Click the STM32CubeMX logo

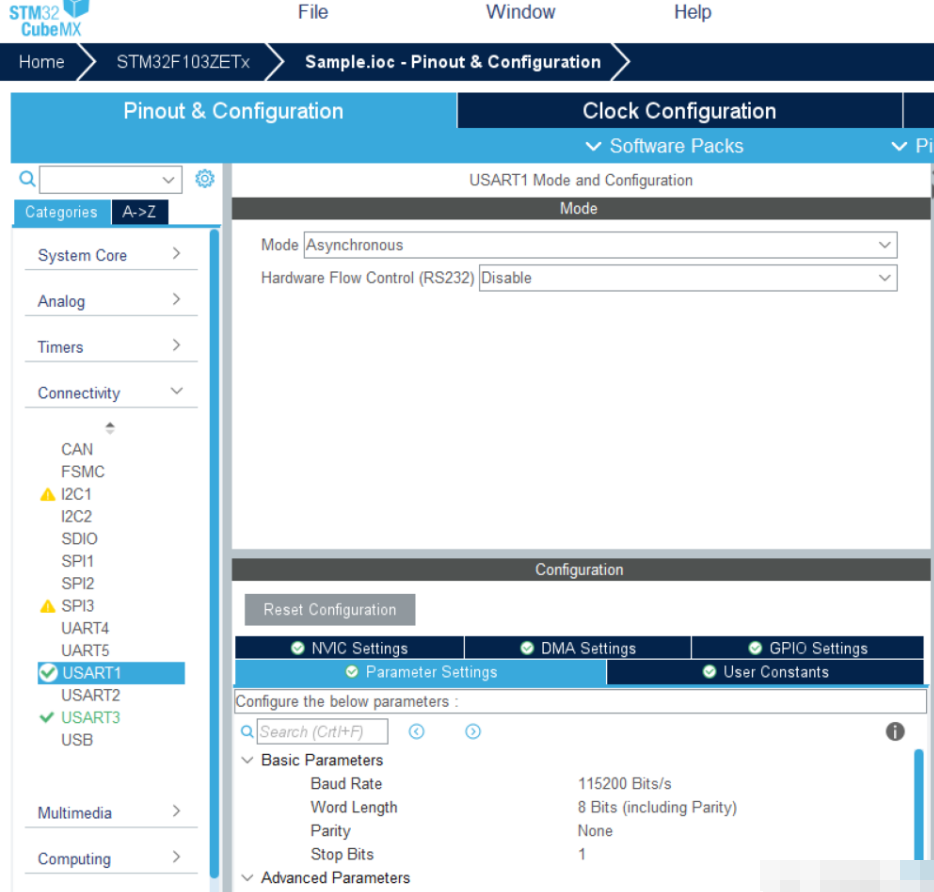(49, 19)
